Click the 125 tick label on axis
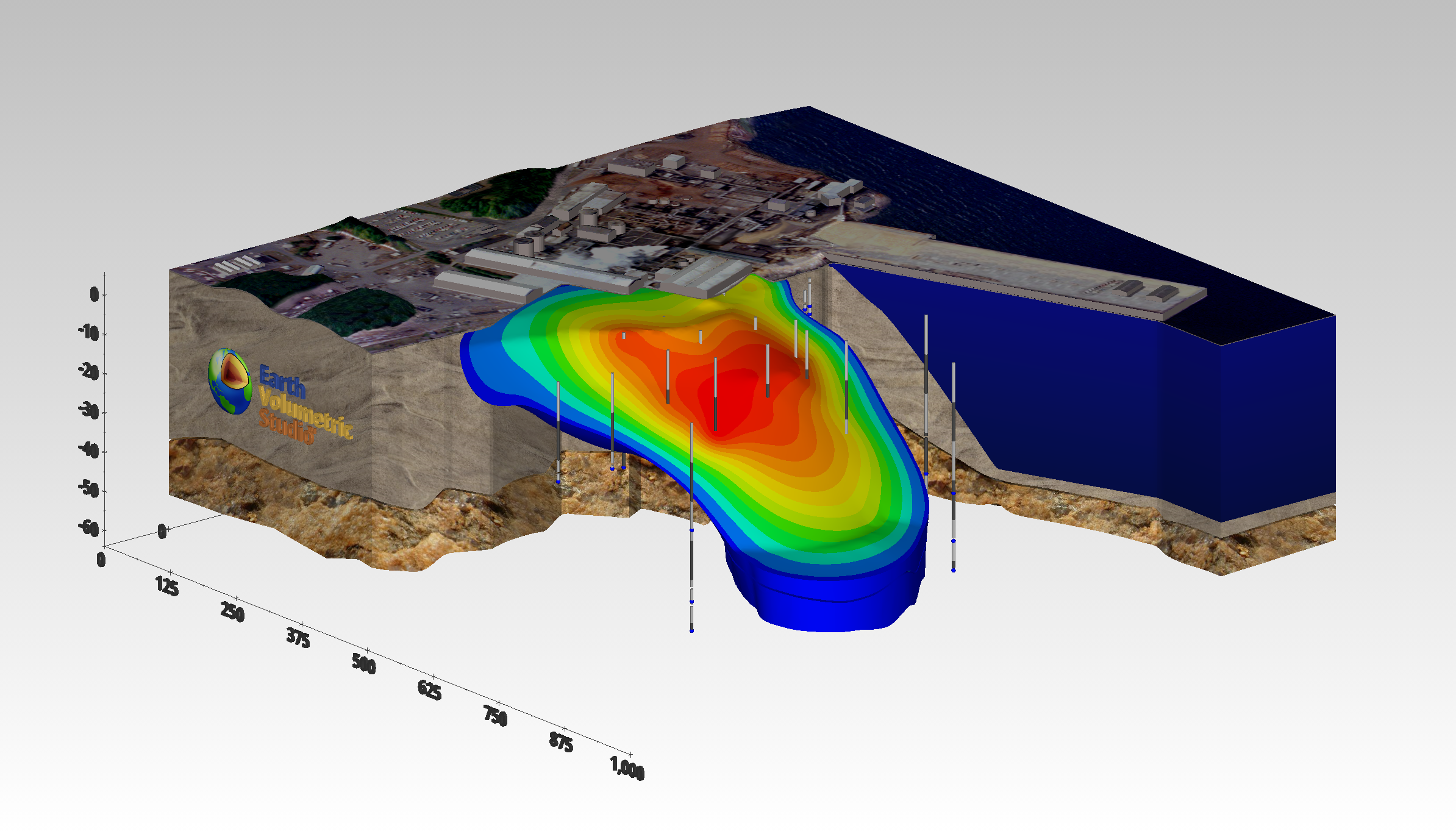The height and width of the screenshot is (834, 1456). click(167, 586)
